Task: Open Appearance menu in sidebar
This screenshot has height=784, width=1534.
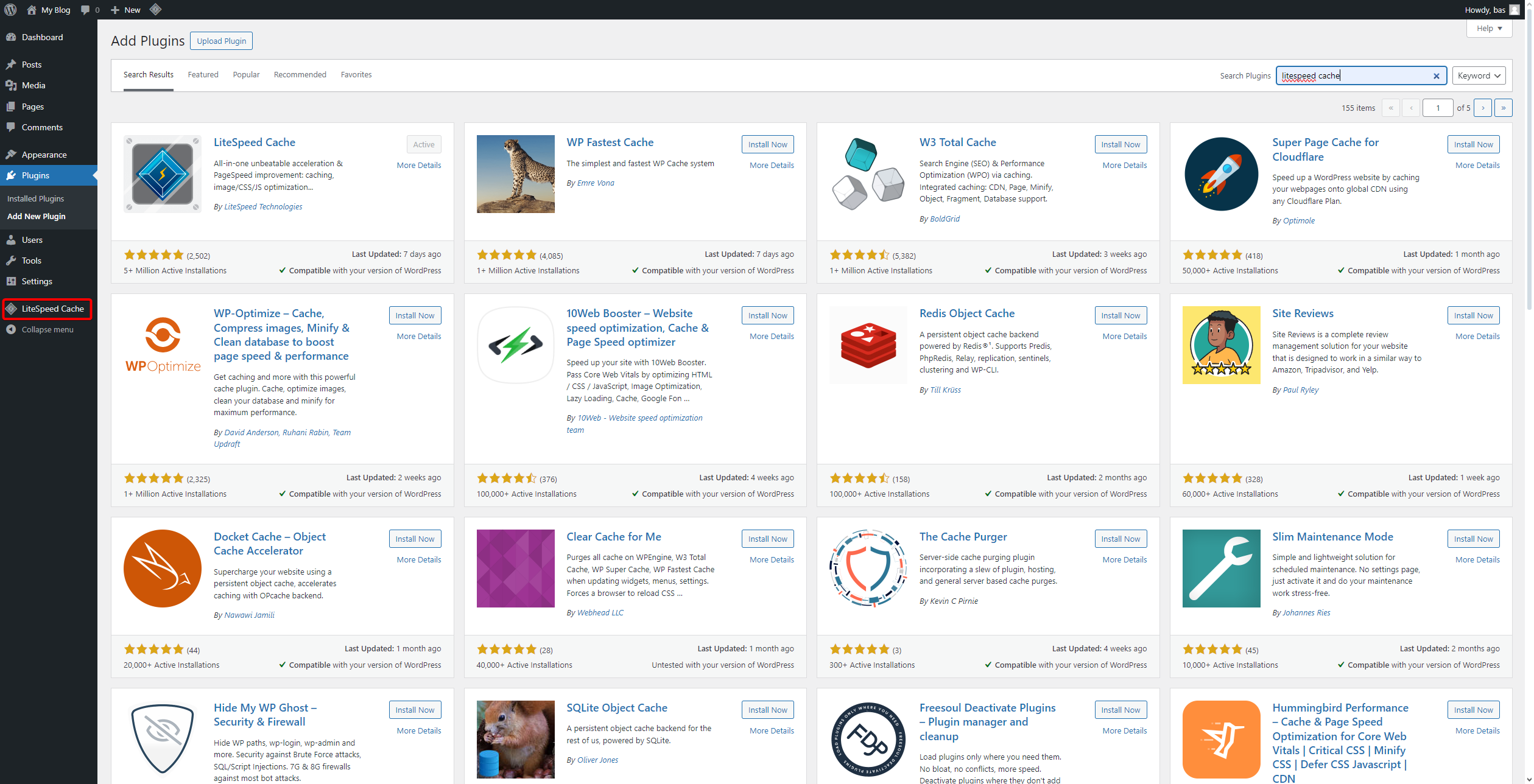Action: (x=44, y=155)
